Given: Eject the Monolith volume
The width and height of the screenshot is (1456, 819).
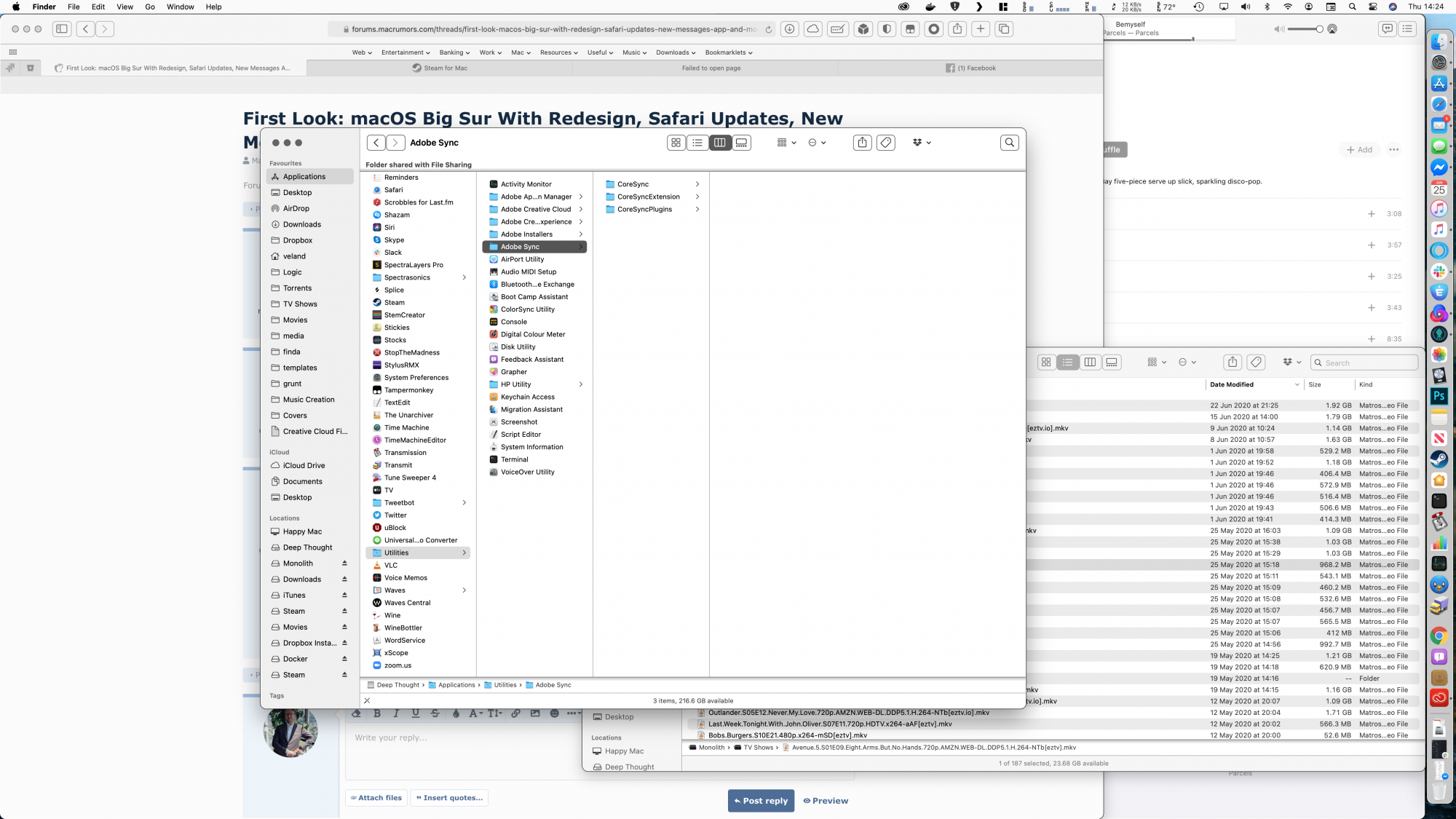Looking at the screenshot, I should tap(344, 563).
